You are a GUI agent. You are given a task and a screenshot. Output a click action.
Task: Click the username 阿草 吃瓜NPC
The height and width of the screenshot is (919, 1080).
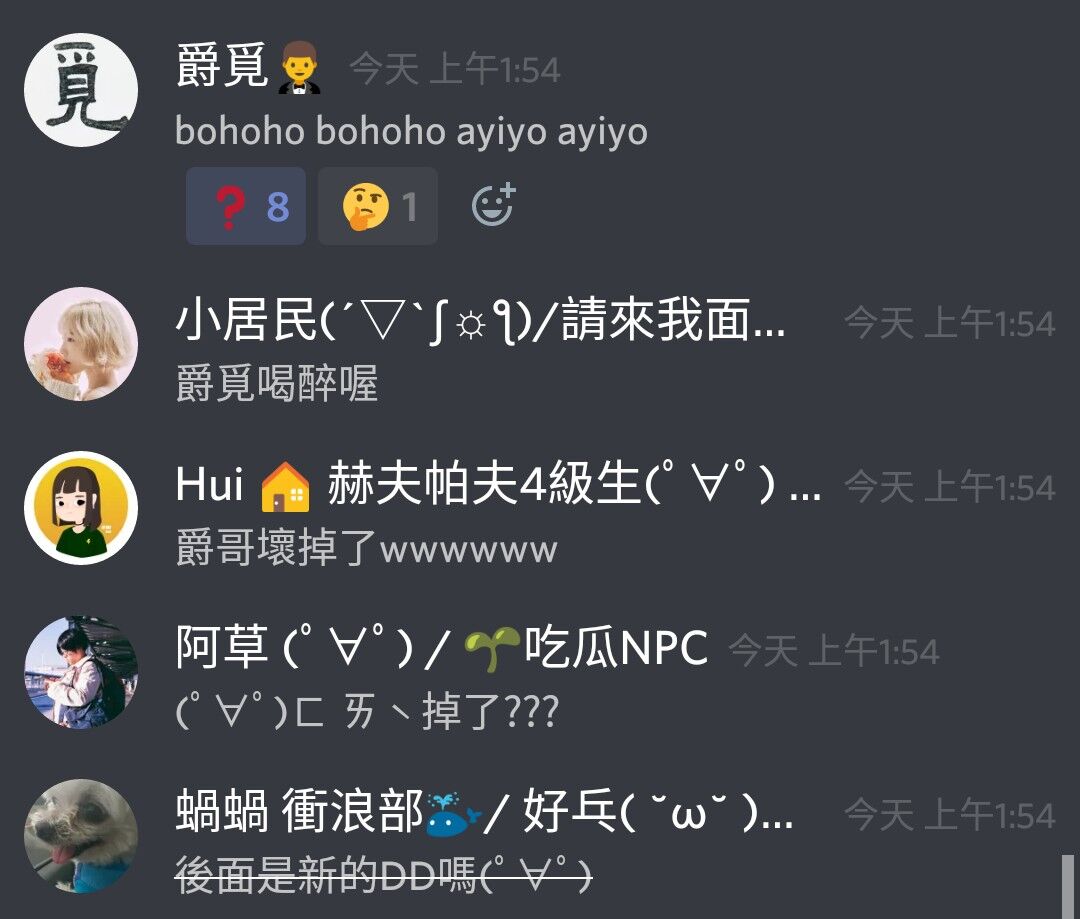442,648
